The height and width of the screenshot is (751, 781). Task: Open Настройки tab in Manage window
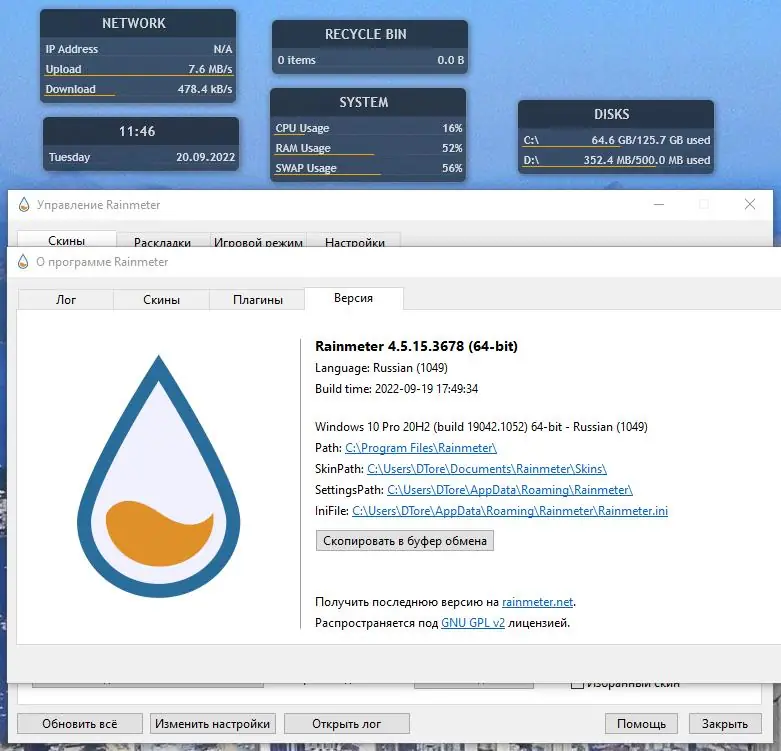click(x=355, y=242)
